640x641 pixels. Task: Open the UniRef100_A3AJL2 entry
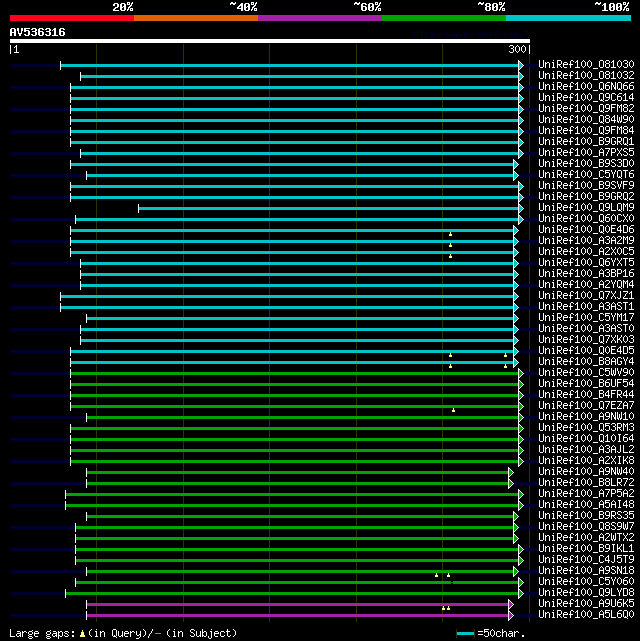586,450
